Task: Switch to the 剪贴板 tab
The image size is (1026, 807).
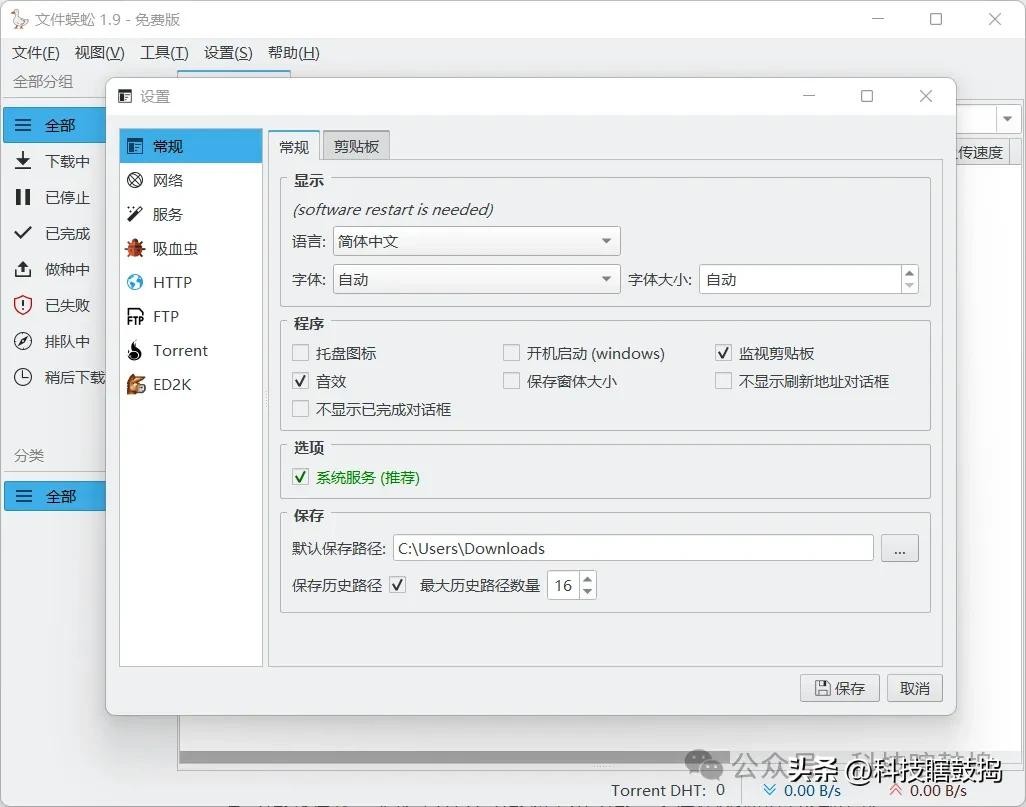Action: pyautogui.click(x=356, y=146)
